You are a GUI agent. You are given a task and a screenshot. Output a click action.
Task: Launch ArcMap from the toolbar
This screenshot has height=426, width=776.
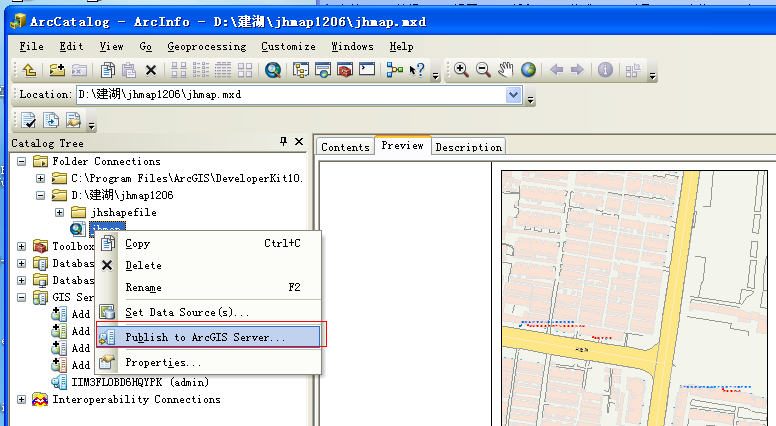[273, 70]
